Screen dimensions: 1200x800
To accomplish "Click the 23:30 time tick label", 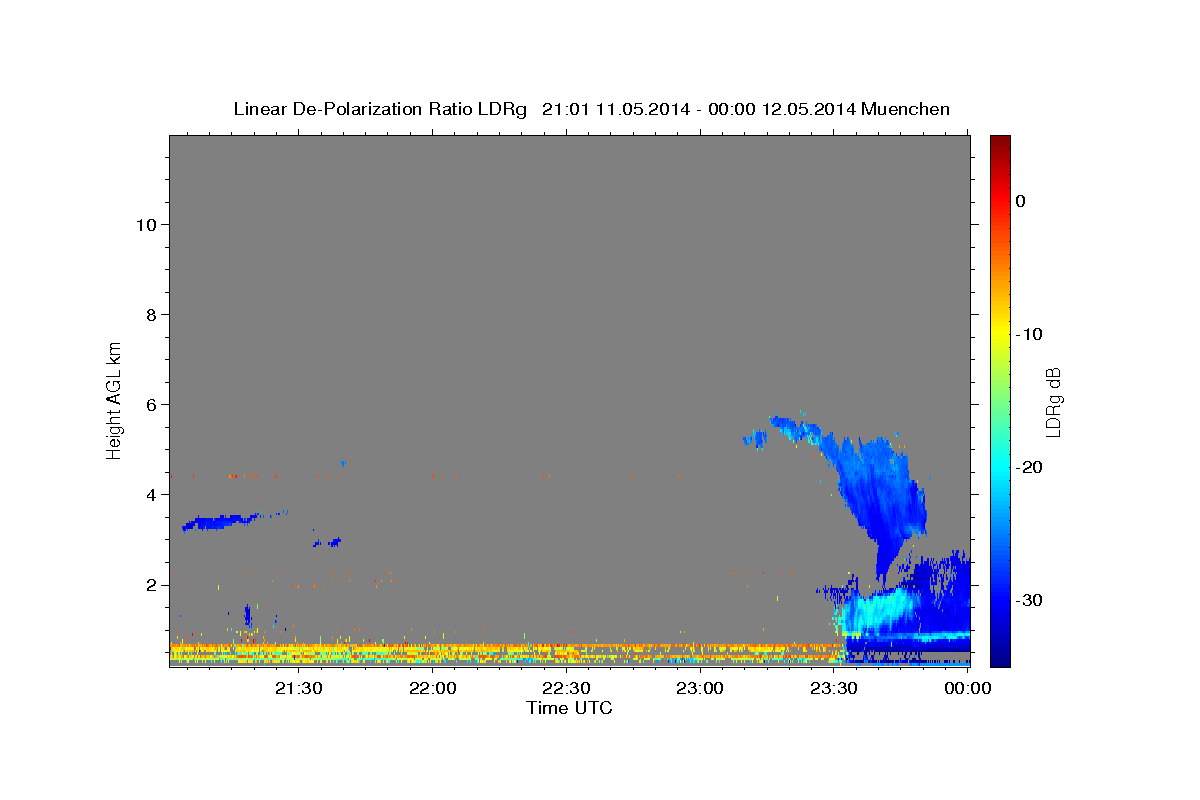I will [834, 688].
